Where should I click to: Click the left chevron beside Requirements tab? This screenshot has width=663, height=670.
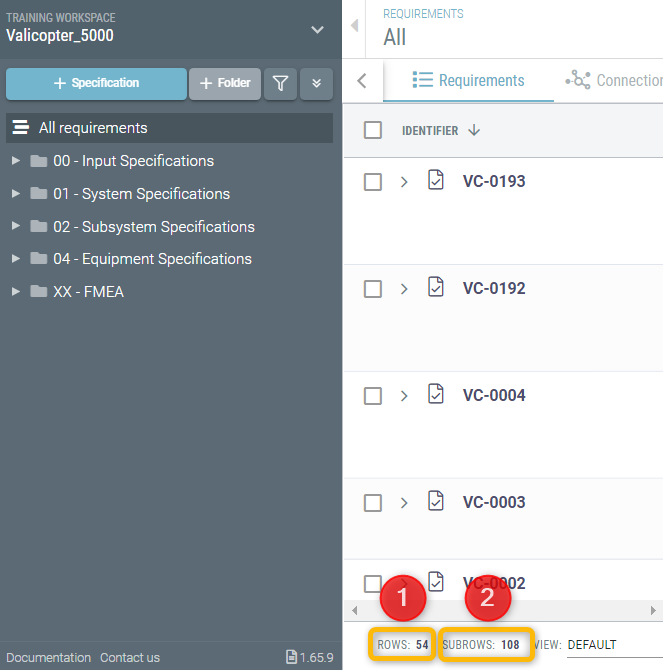click(x=362, y=80)
